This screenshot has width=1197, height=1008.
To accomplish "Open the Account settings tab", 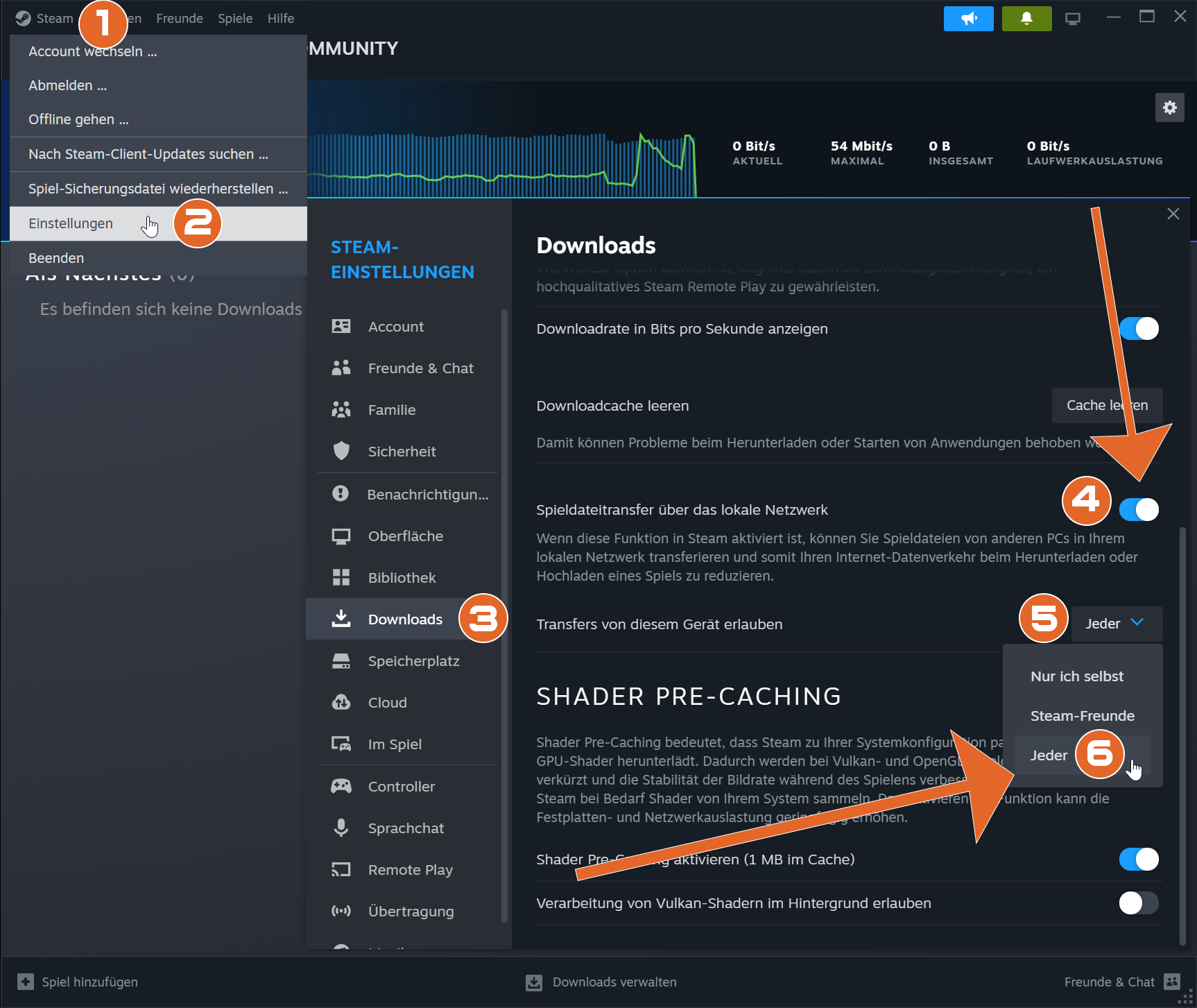I will [x=402, y=327].
